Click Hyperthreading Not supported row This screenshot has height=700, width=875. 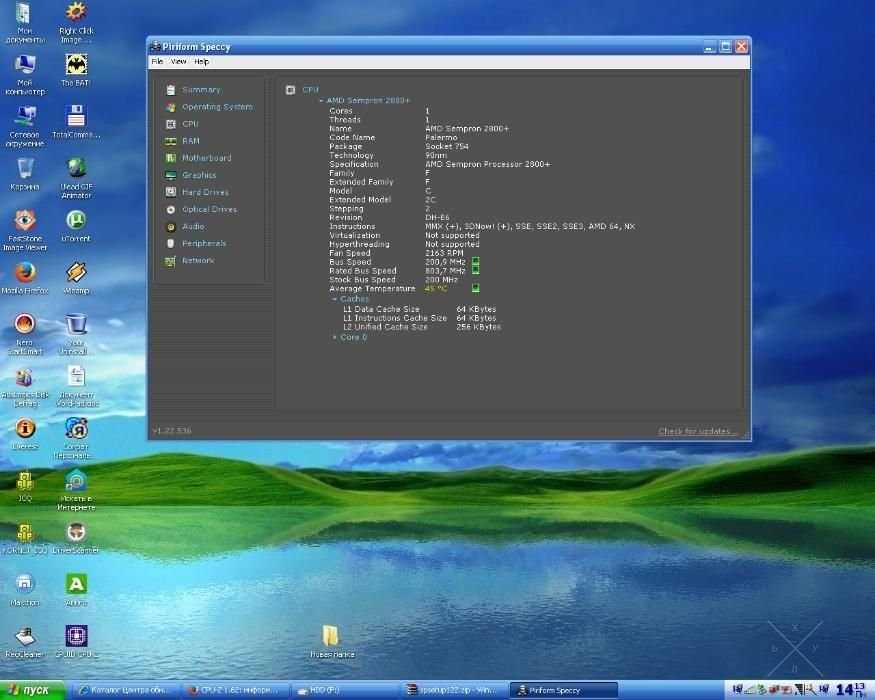404,244
